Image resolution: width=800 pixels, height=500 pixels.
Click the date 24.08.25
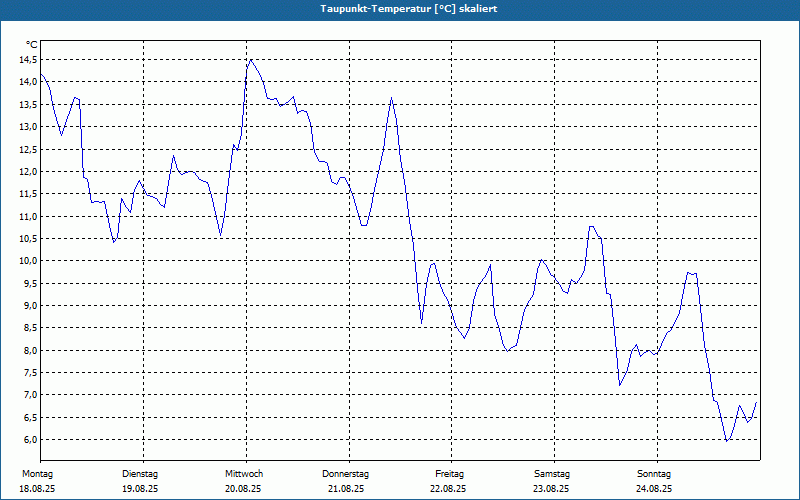point(654,489)
